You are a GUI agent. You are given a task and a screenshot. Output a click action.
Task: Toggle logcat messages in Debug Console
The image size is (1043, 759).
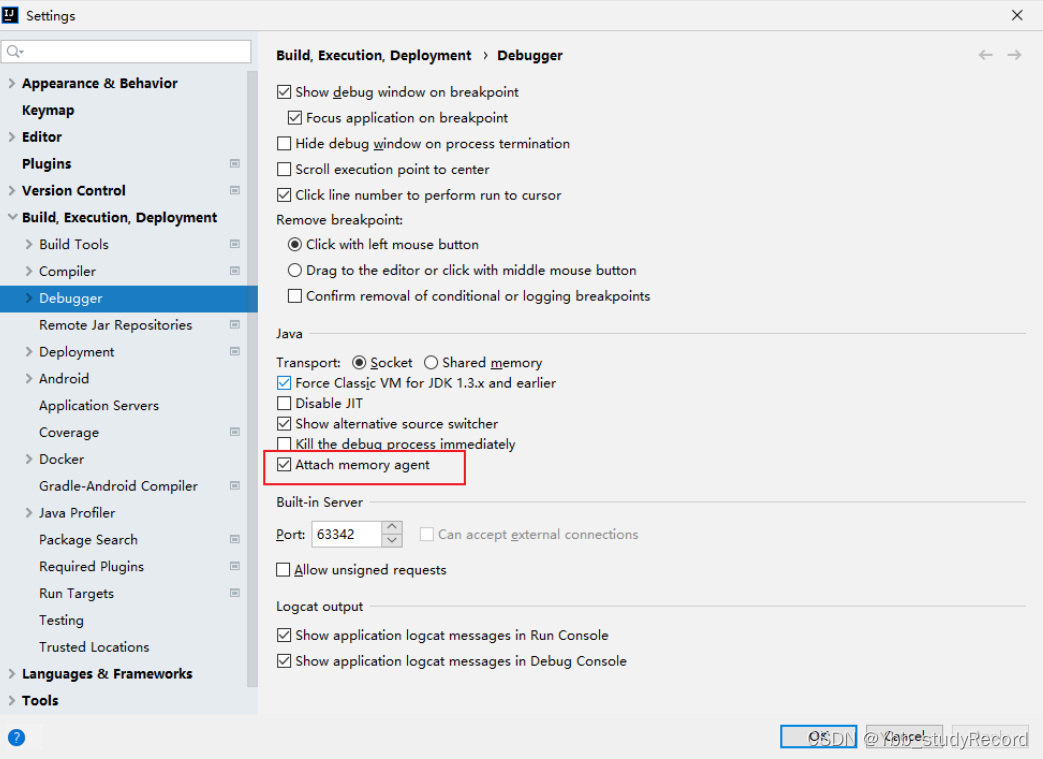[284, 661]
